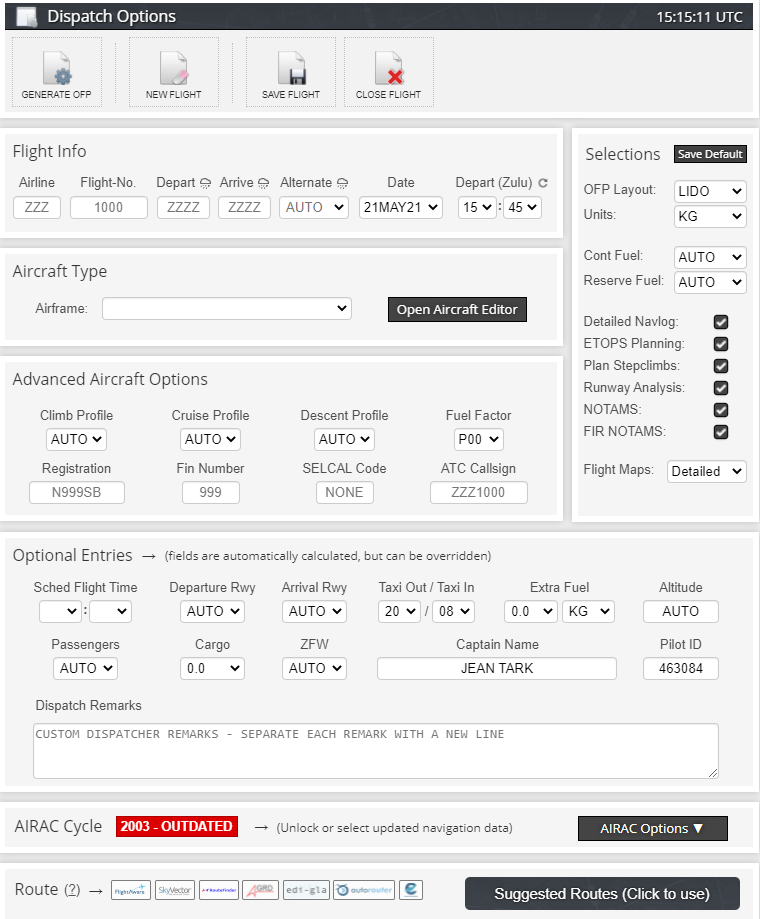760x919 pixels.
Task: Open the SkyVector route link icon
Action: [175, 890]
